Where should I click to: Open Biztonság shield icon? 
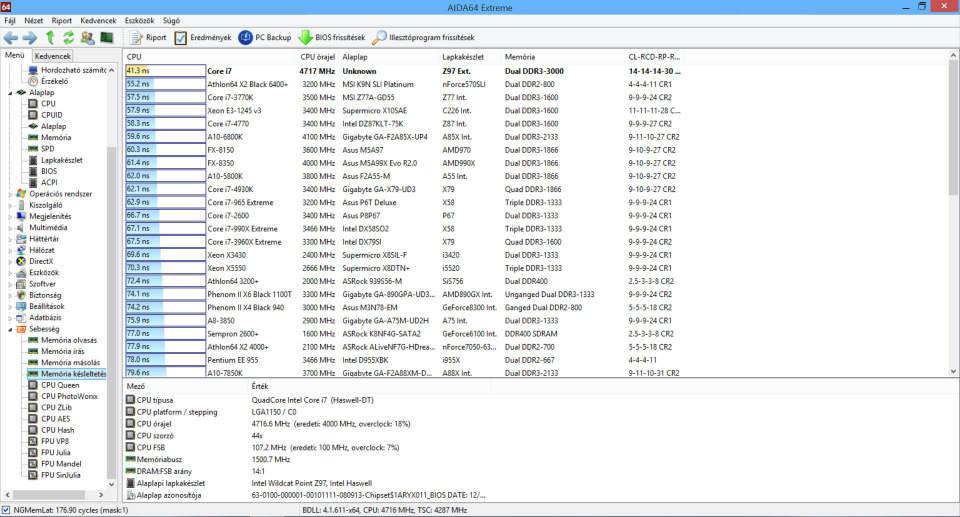(x=21, y=295)
